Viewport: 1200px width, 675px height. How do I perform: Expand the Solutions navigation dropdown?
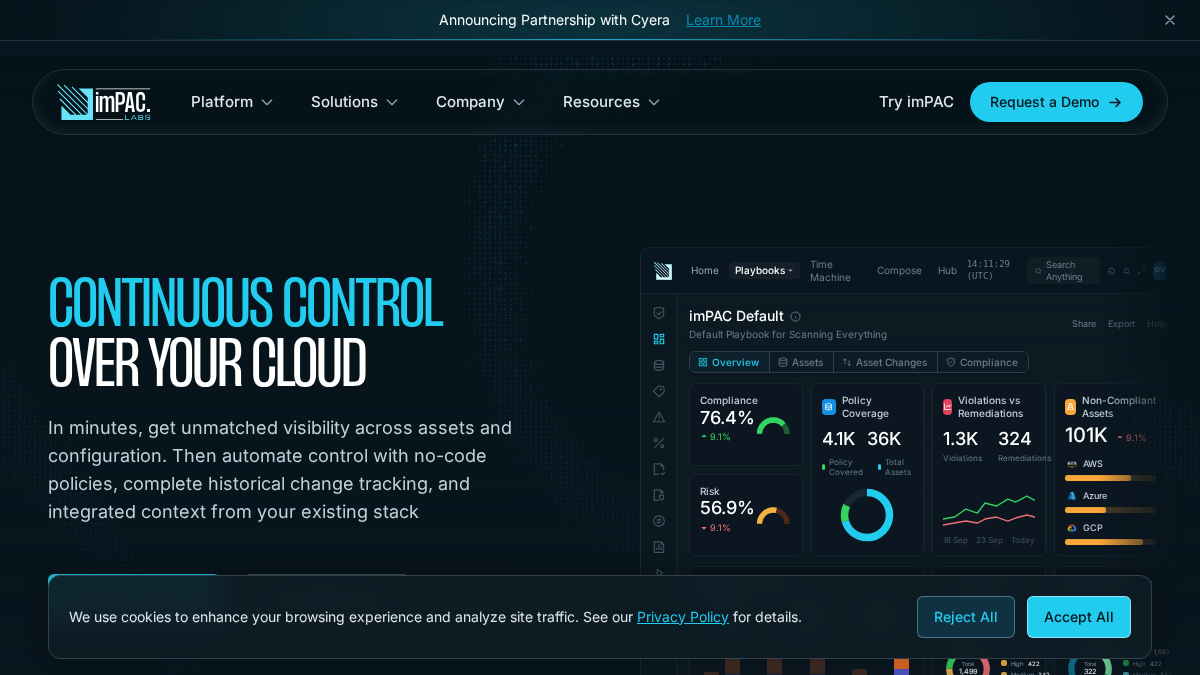pos(355,102)
